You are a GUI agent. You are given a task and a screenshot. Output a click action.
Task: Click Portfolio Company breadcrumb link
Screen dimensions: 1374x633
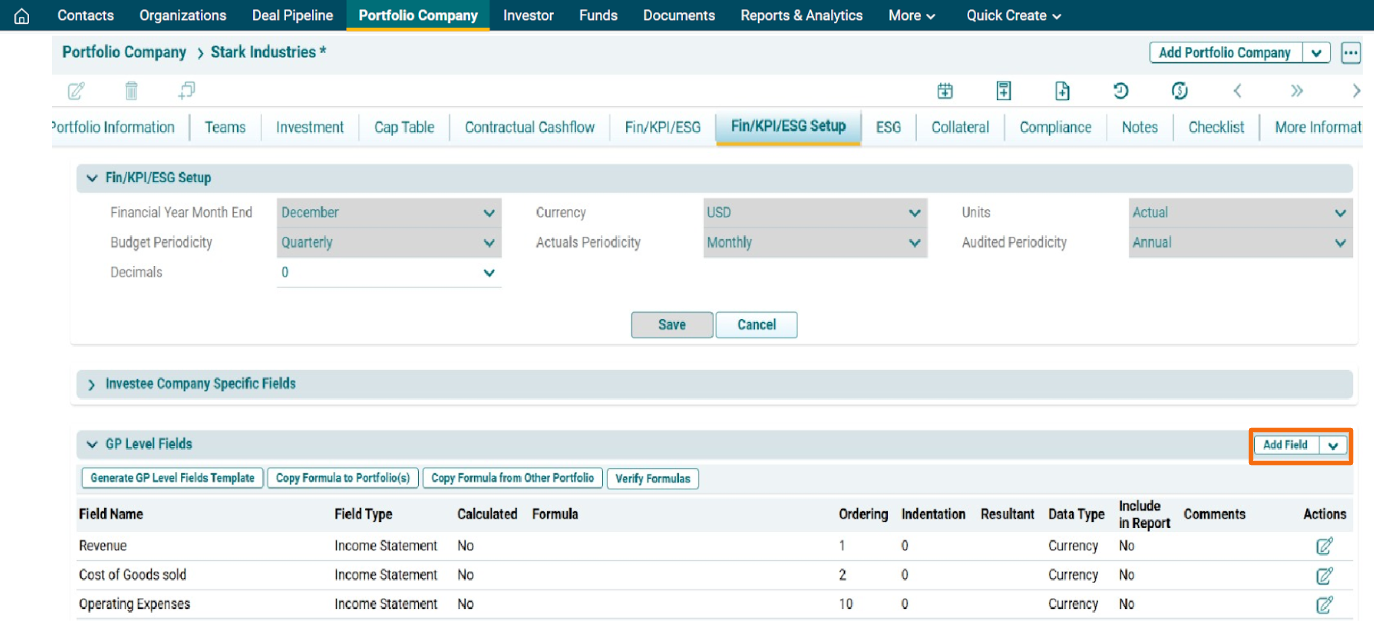[x=124, y=52]
